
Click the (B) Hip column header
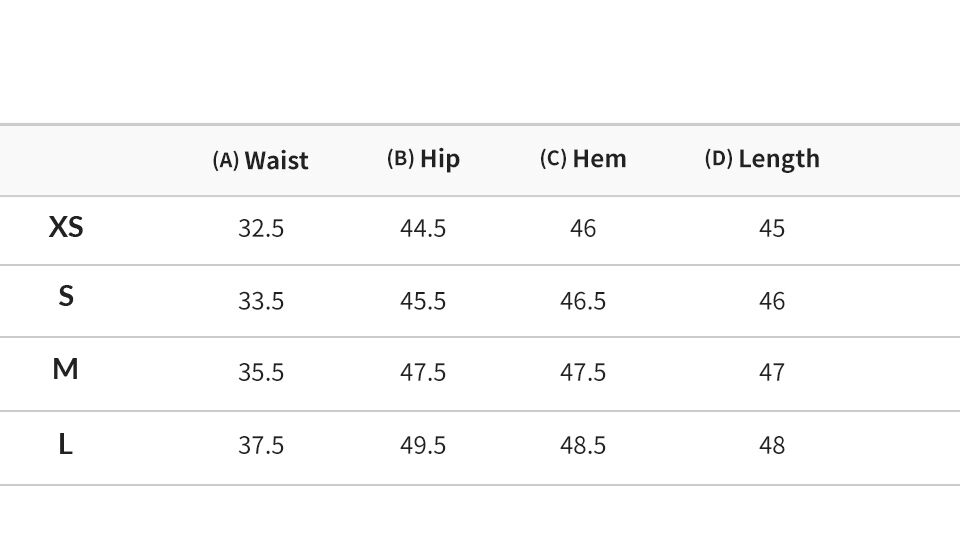tap(423, 159)
